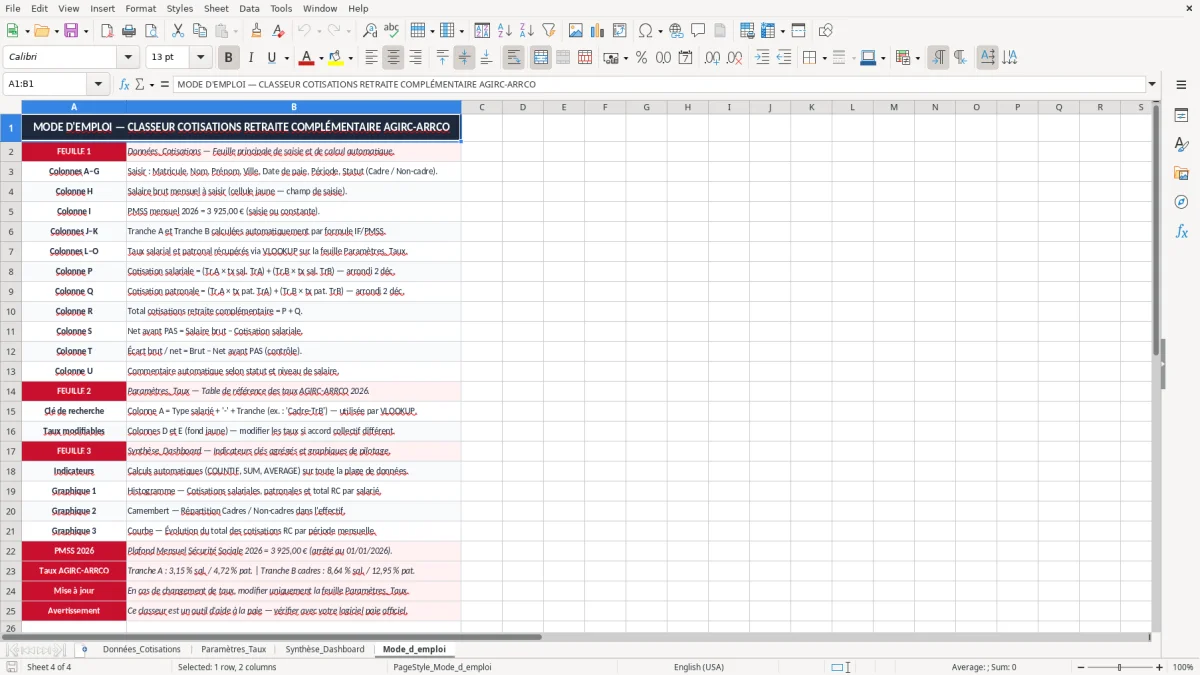Insert a hyperlink via the toolbar icon

(x=676, y=31)
